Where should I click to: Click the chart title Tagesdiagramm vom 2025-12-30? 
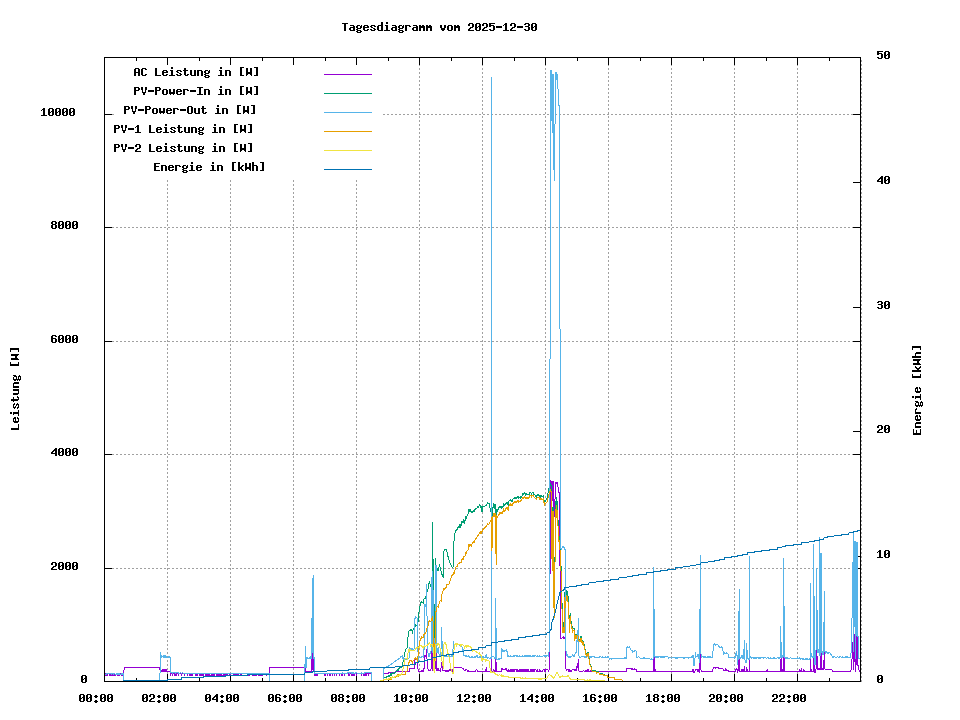pyautogui.click(x=439, y=27)
